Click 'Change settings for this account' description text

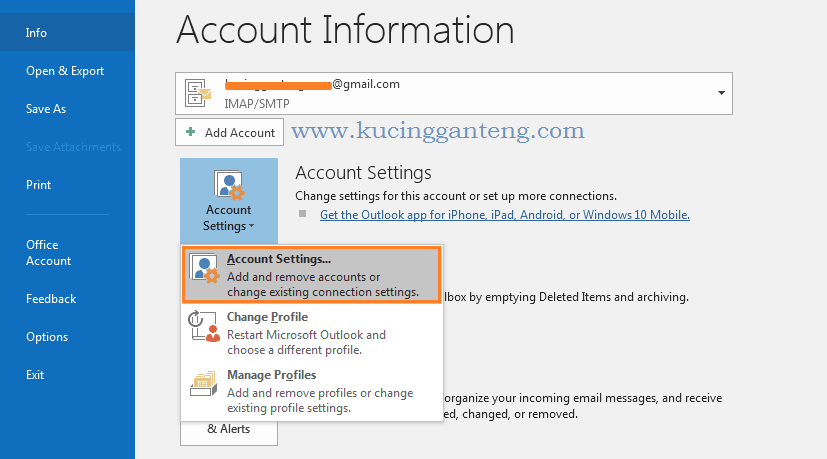click(x=456, y=196)
